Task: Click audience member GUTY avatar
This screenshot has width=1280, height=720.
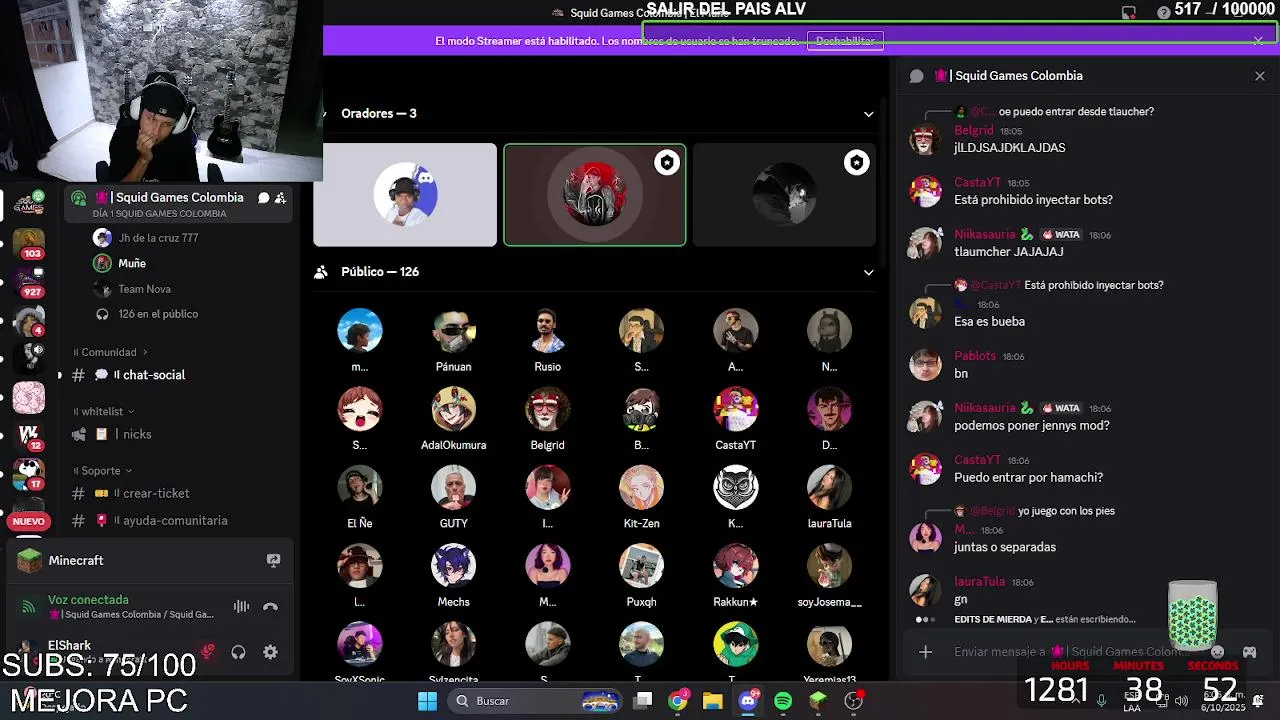Action: click(x=453, y=487)
